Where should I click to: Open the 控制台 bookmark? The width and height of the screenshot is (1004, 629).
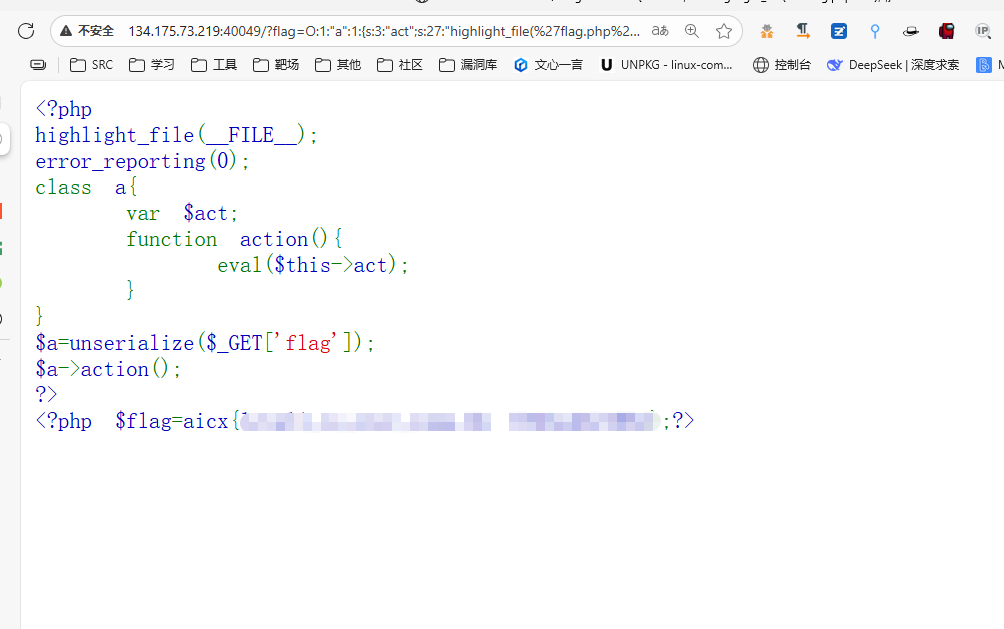click(x=782, y=65)
